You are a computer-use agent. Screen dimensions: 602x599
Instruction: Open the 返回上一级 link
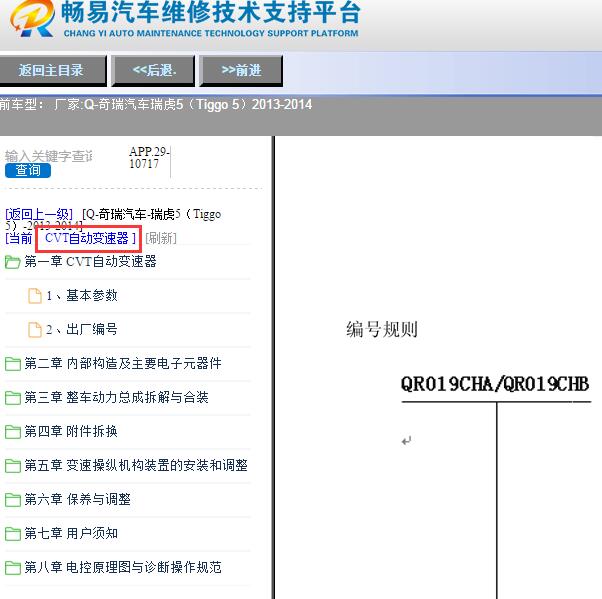pos(39,214)
